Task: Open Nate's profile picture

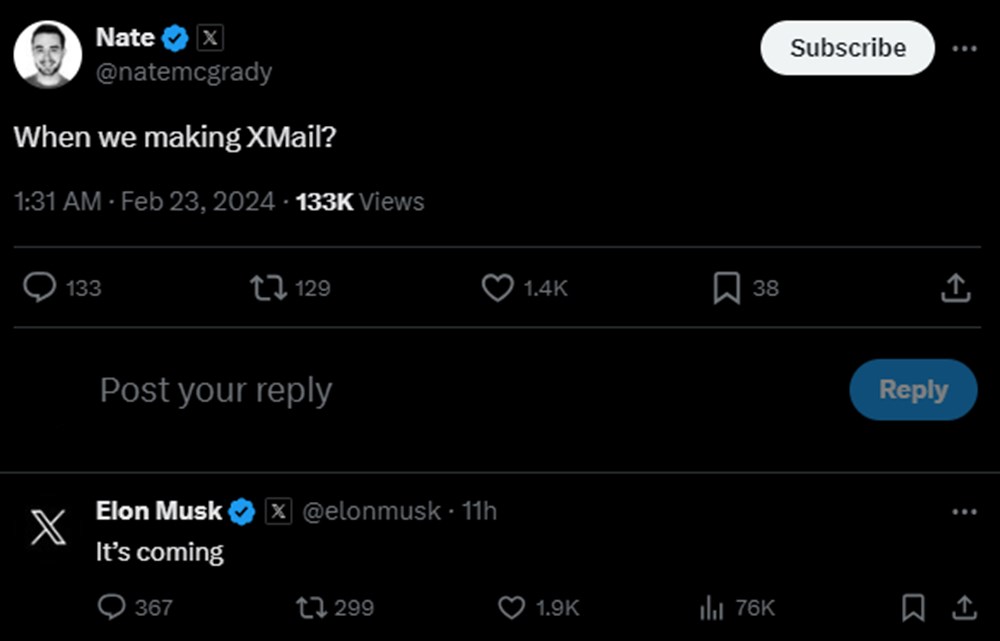Action: 47,54
